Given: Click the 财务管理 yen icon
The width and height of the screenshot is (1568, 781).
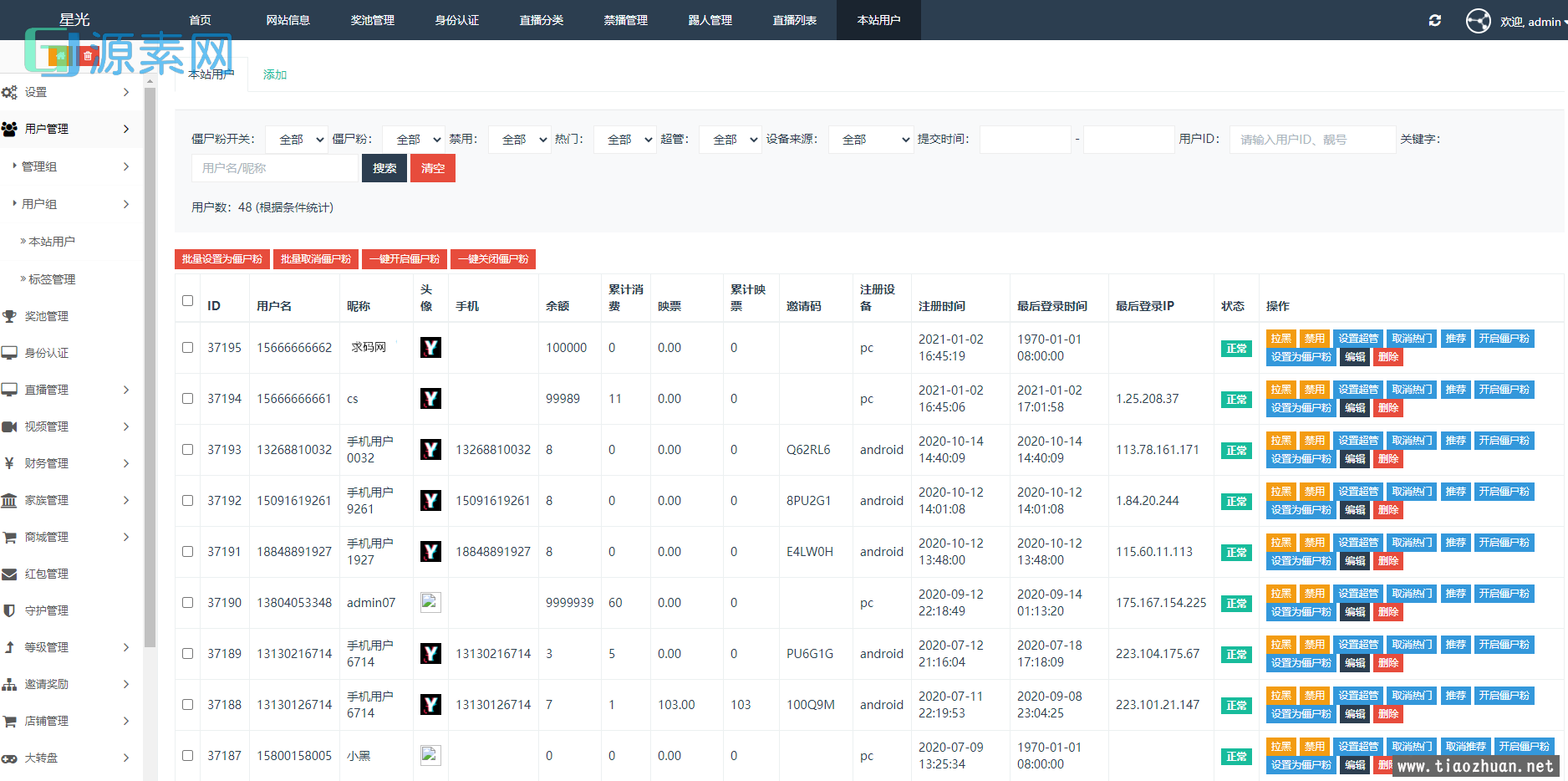Looking at the screenshot, I should 9,463.
